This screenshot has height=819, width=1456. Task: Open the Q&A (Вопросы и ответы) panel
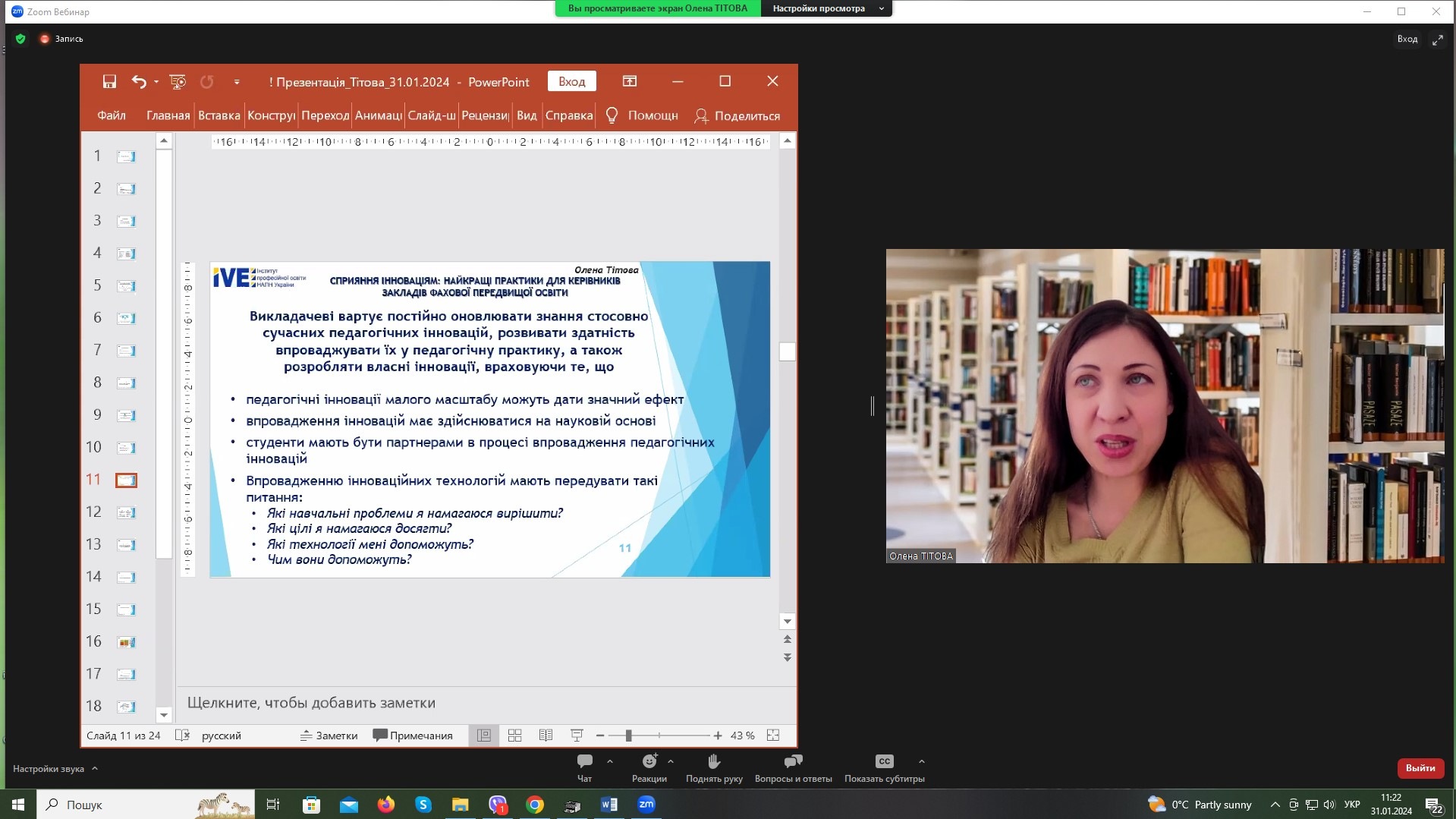point(793,762)
